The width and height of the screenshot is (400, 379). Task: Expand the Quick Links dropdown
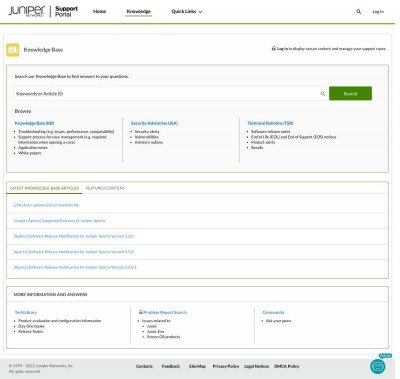[x=187, y=12]
